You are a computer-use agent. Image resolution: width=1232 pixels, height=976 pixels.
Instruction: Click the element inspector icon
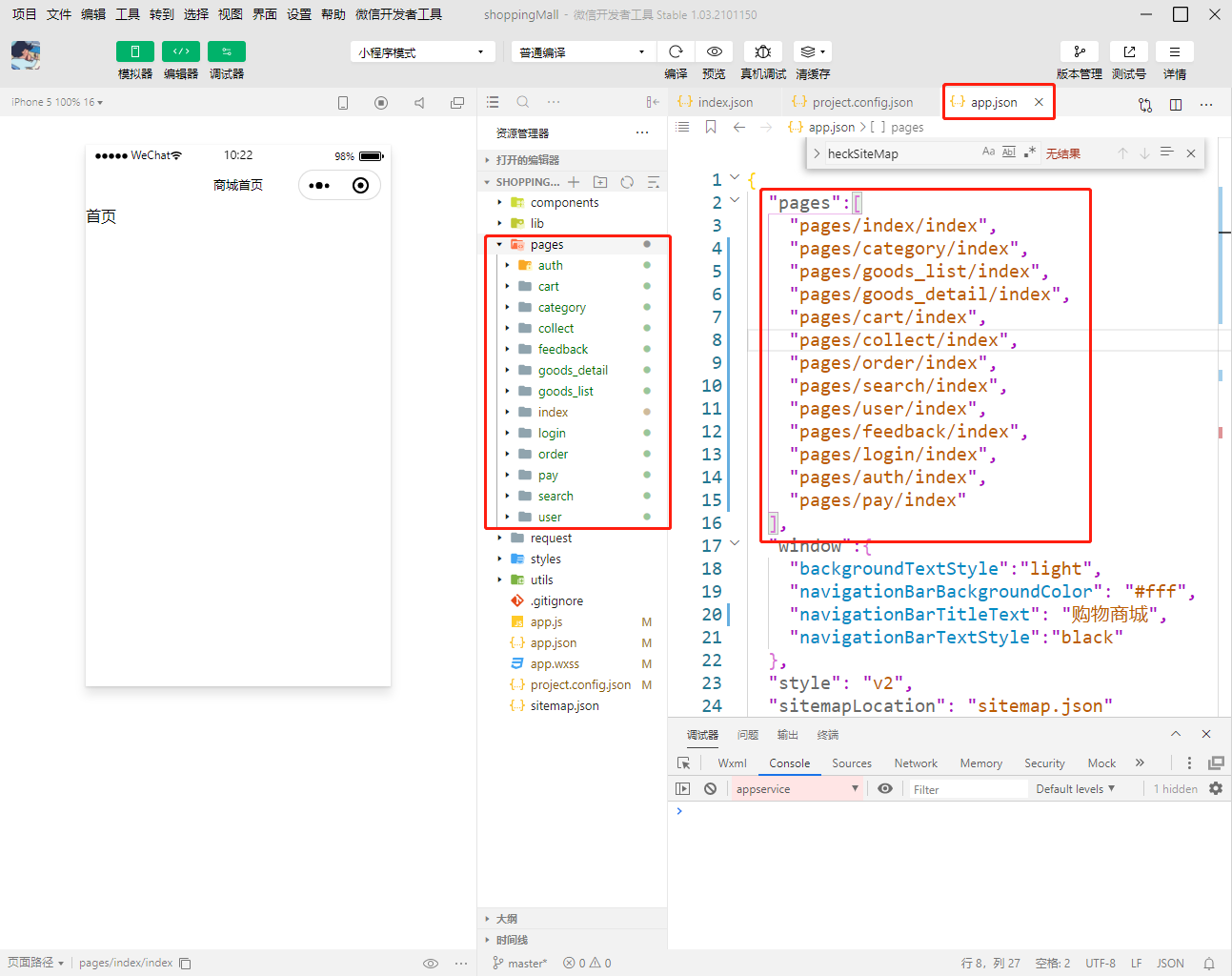pos(683,763)
